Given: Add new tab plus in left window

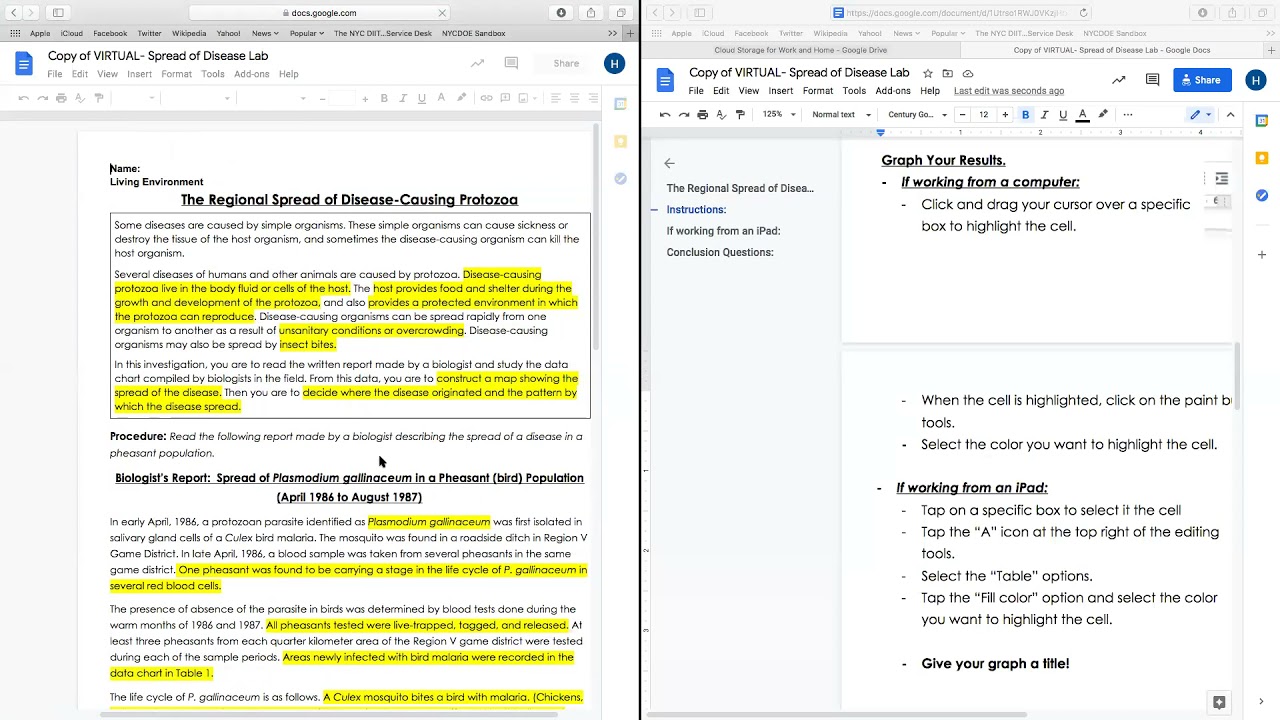Looking at the screenshot, I should [x=629, y=33].
